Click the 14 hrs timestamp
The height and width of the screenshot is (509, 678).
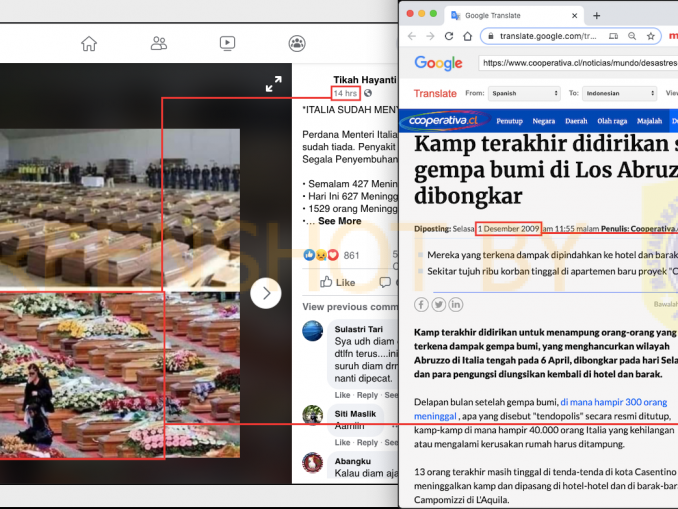pos(345,93)
